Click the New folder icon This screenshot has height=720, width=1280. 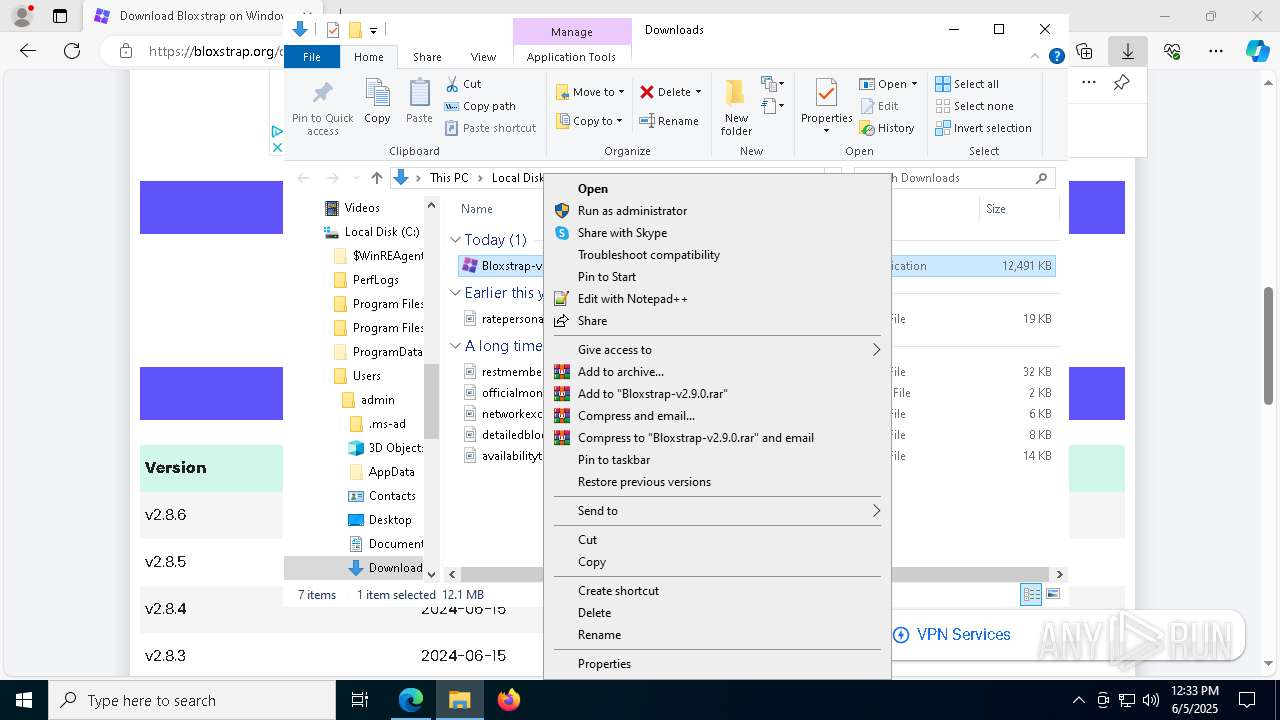tap(735, 93)
